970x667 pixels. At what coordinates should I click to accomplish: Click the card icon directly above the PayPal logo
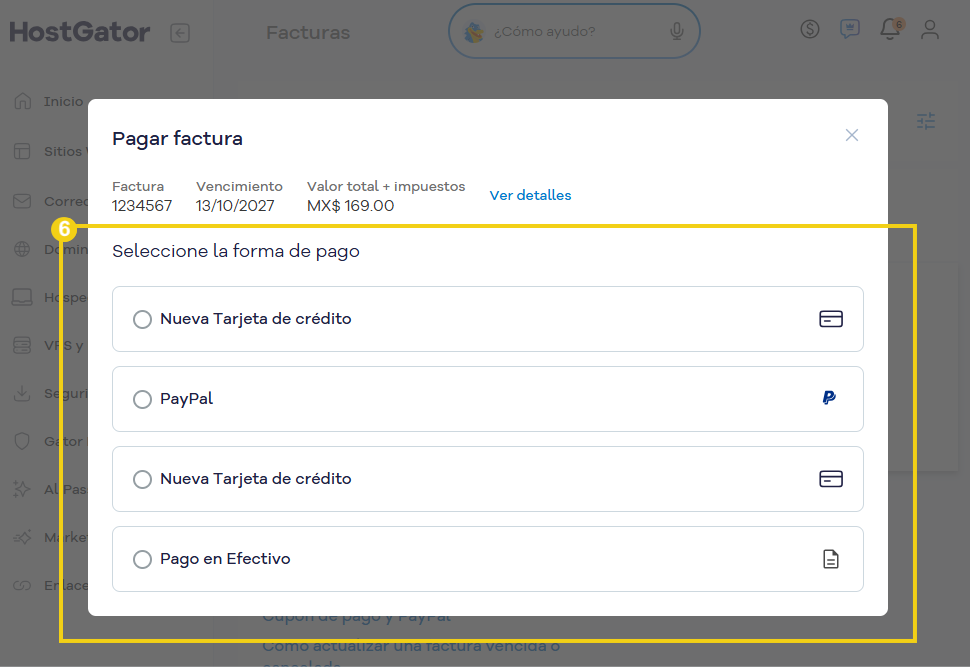pos(831,319)
